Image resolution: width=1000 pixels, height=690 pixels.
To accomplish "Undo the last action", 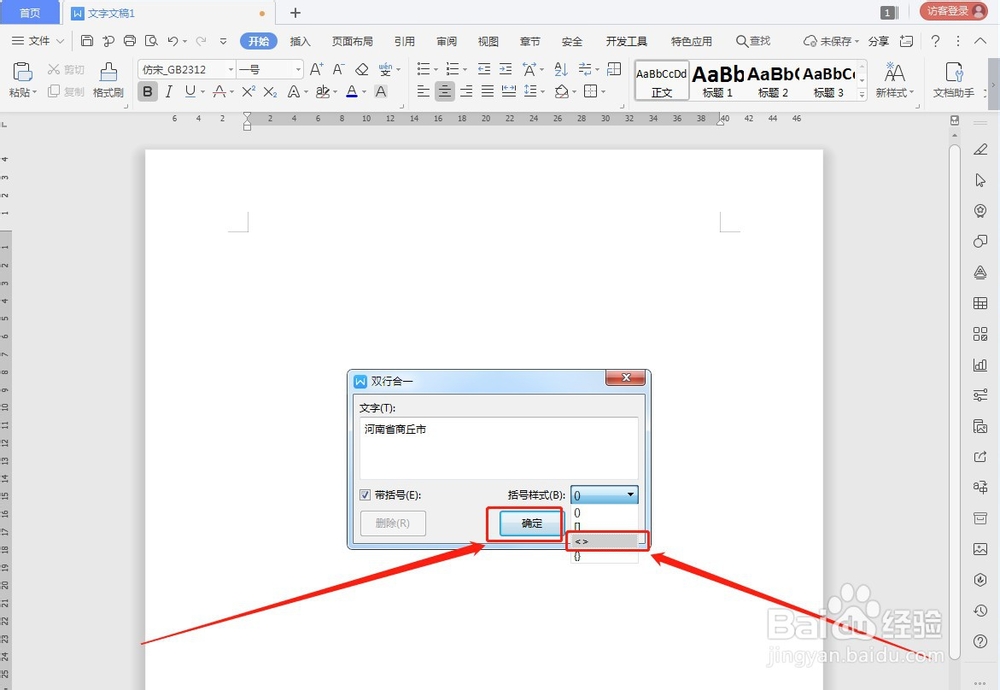I will pyautogui.click(x=173, y=41).
